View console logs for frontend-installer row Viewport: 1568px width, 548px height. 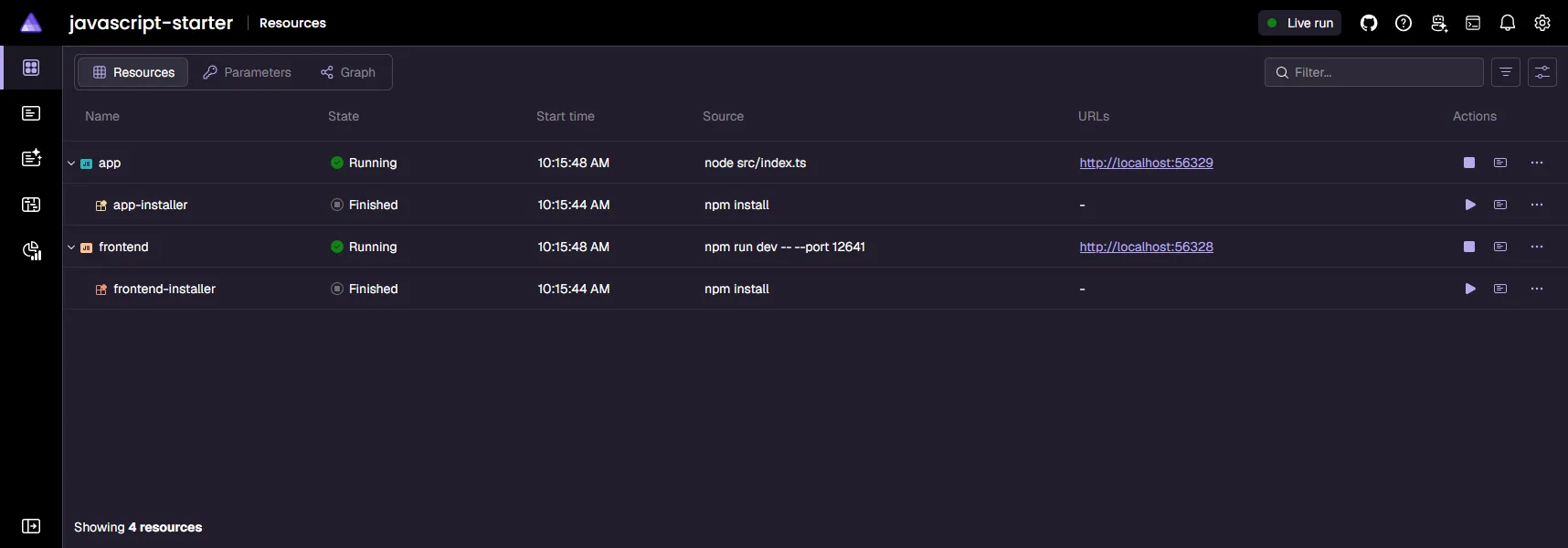click(x=1500, y=289)
